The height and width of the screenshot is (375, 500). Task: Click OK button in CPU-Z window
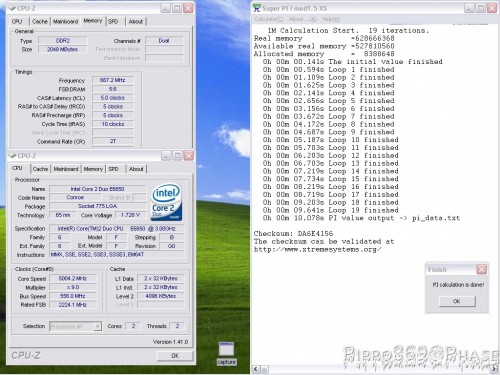[x=175, y=356]
